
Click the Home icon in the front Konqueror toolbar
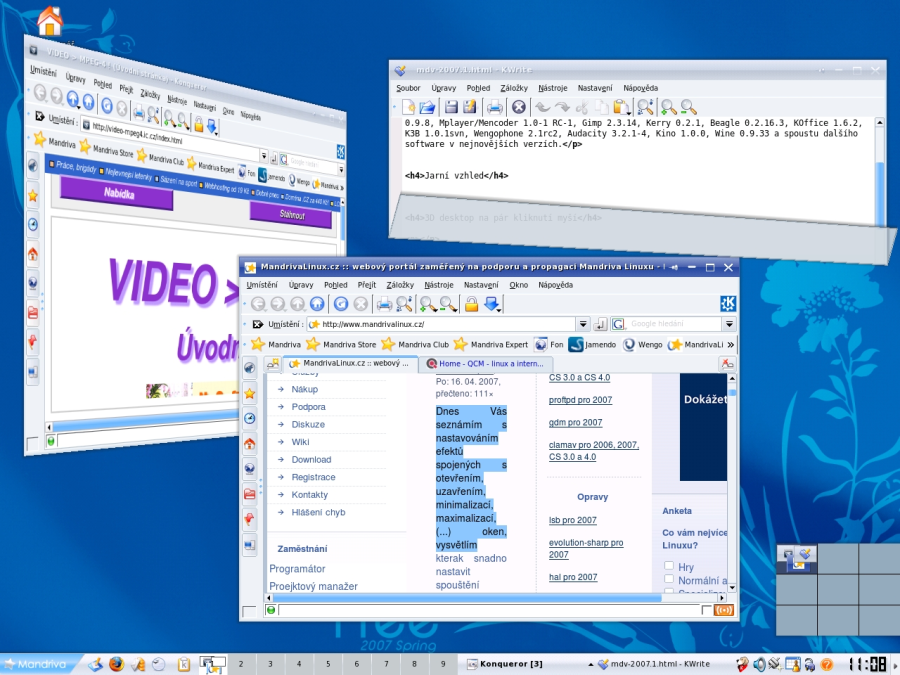(x=317, y=304)
